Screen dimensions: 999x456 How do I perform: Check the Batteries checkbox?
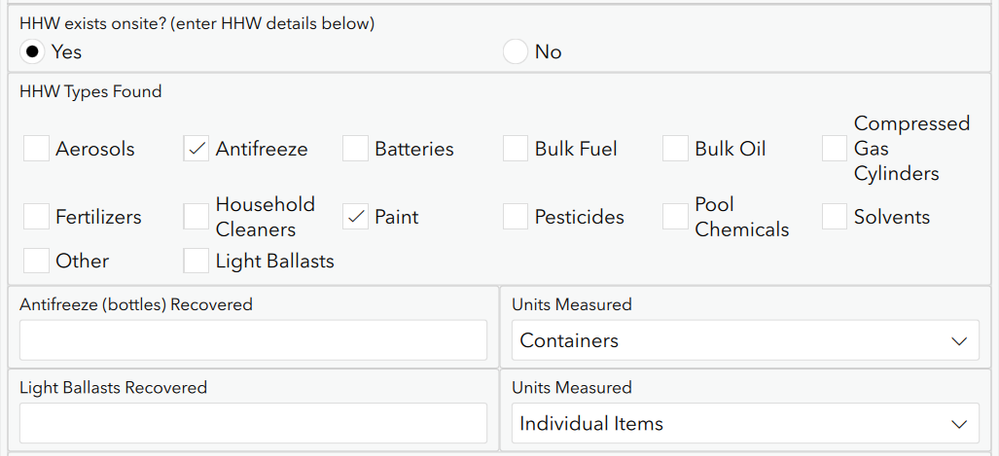click(x=356, y=149)
